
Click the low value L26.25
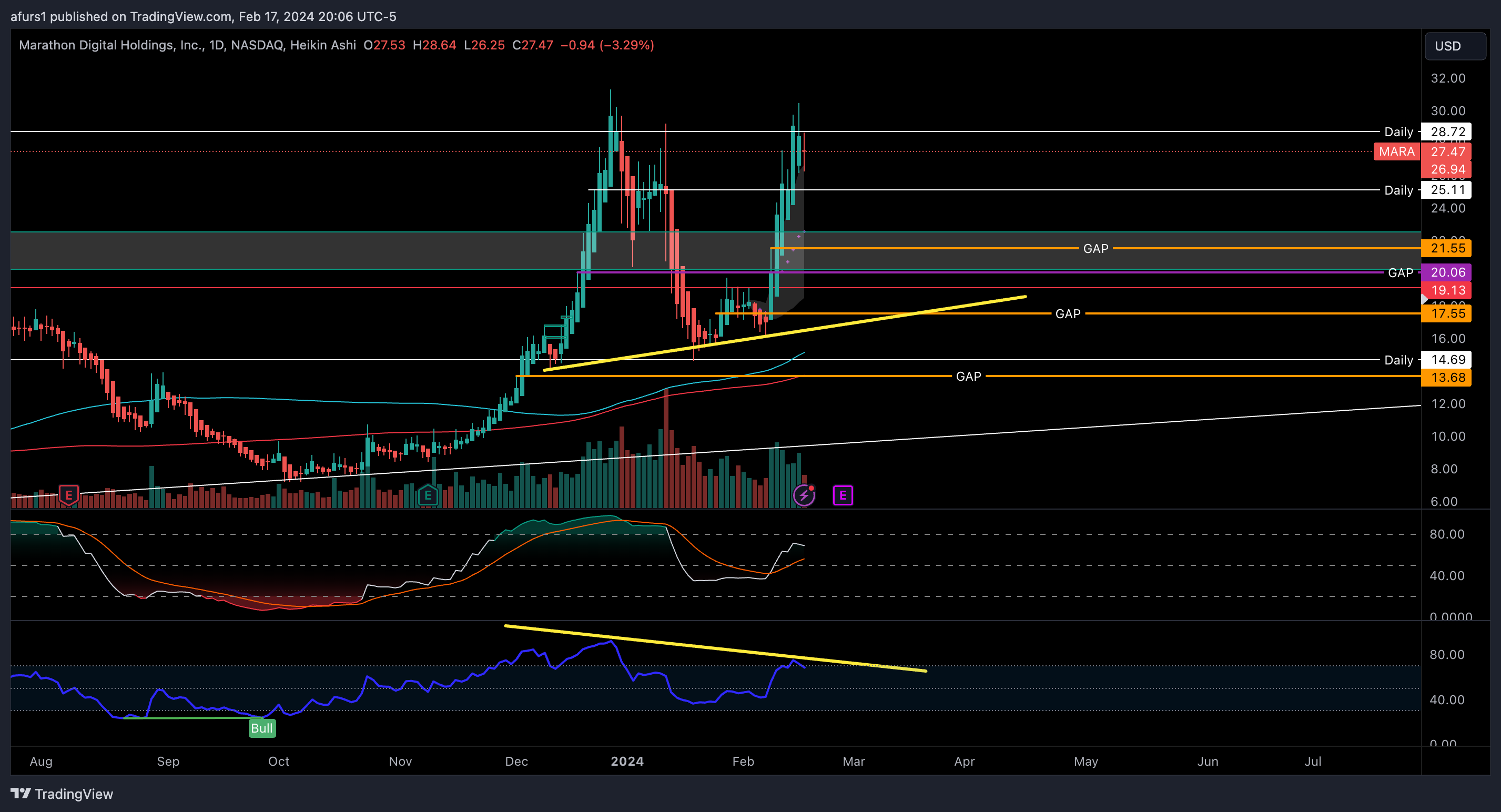point(484,45)
